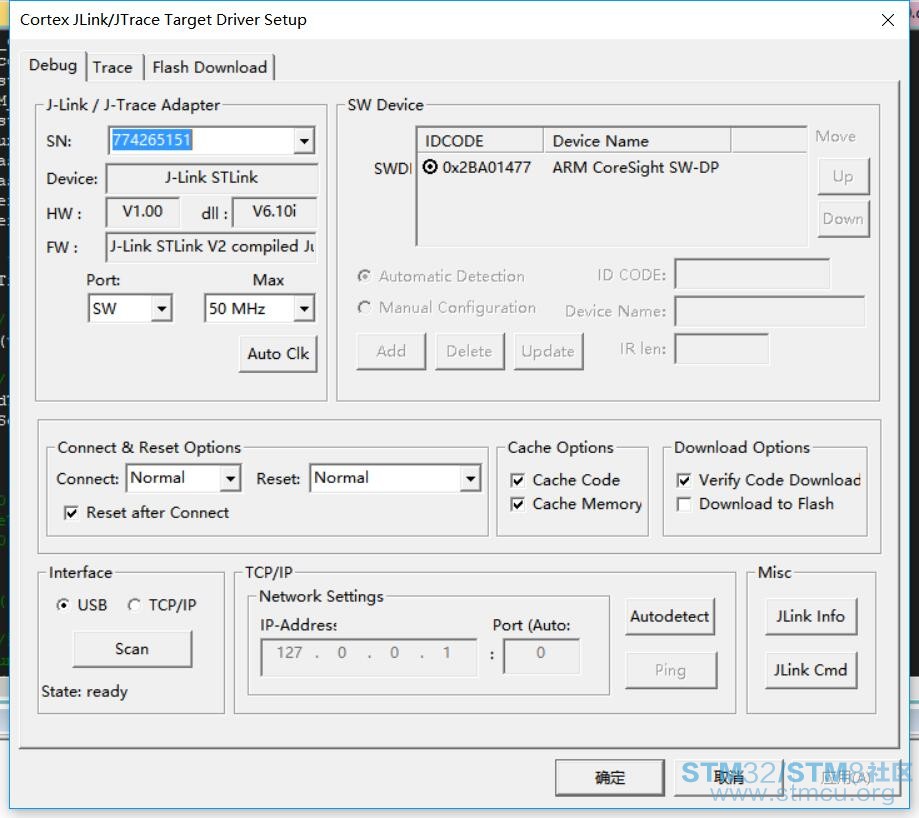Toggle the Cache Memory checkbox
919x818 pixels.
click(x=518, y=505)
